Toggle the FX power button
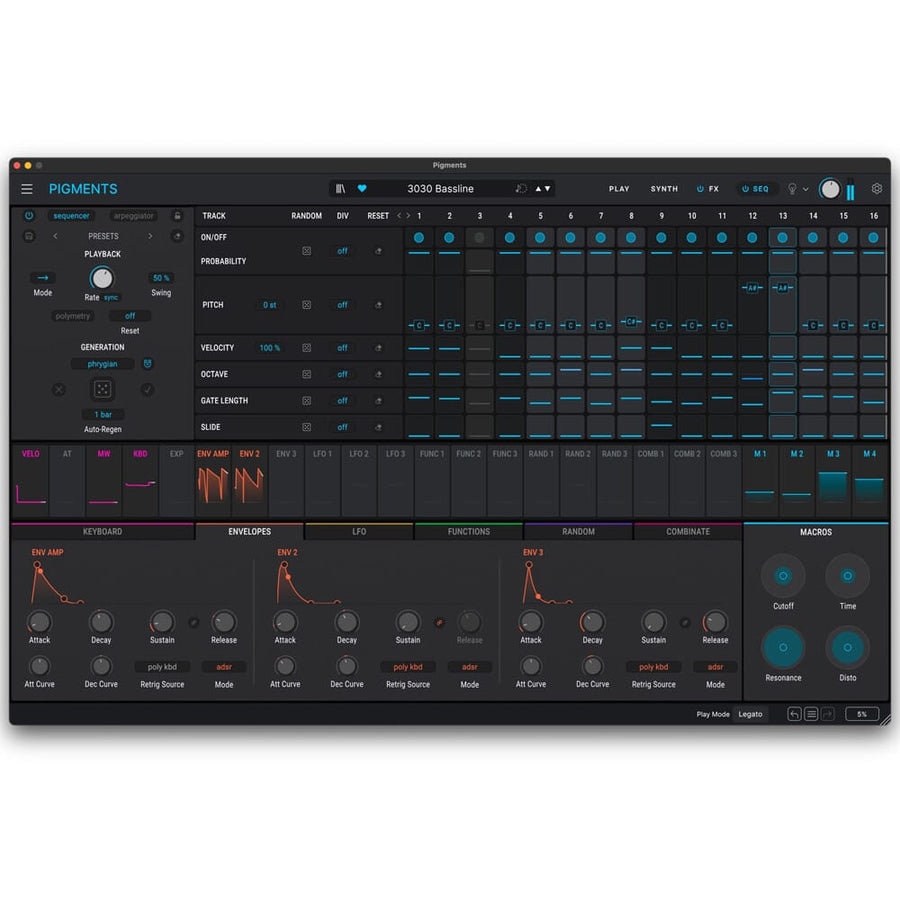Screen dimensions: 900x900 point(700,189)
